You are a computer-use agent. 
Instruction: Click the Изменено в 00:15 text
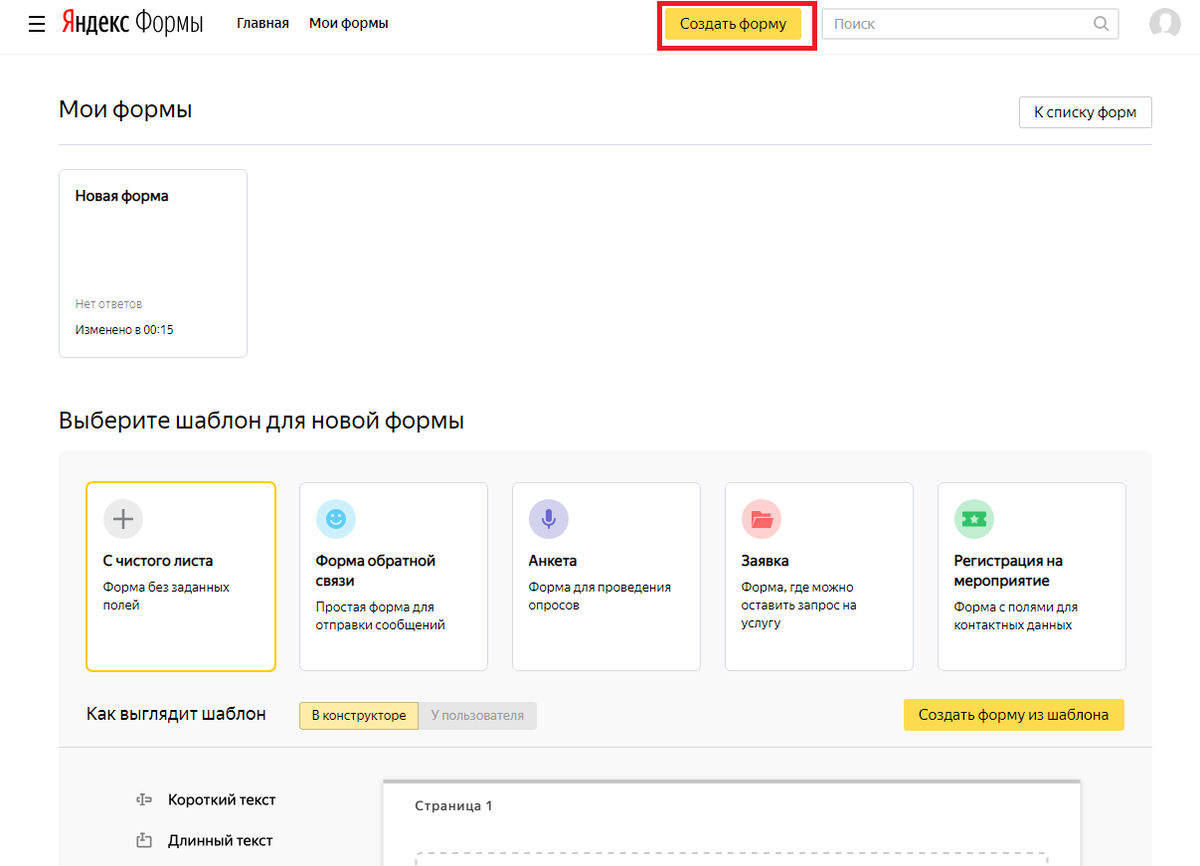pyautogui.click(x=124, y=329)
